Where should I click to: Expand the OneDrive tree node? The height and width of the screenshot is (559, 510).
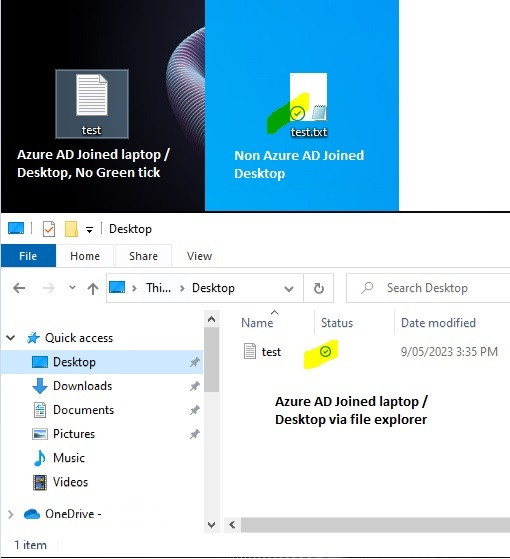pyautogui.click(x=10, y=514)
